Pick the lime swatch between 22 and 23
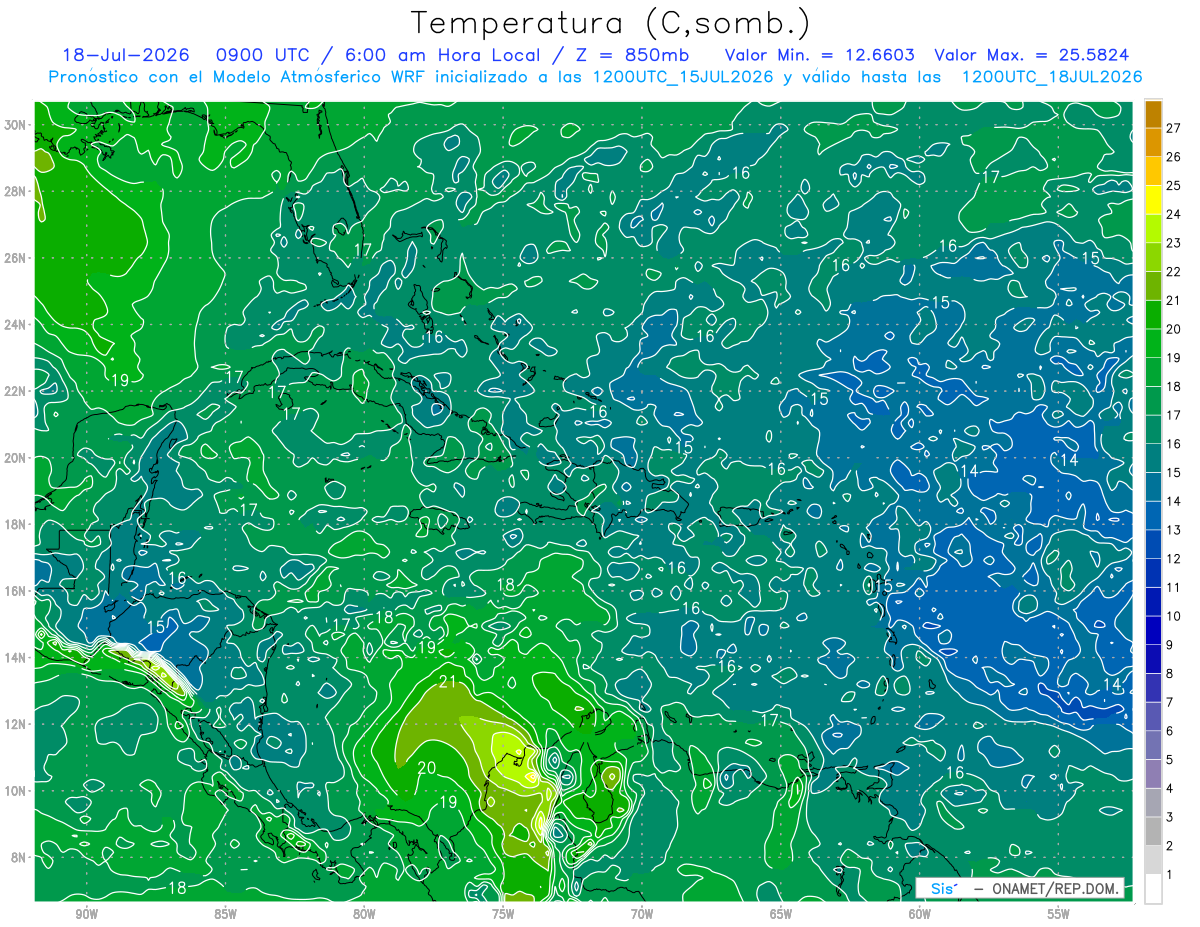The image size is (1200, 927). (x=1153, y=256)
